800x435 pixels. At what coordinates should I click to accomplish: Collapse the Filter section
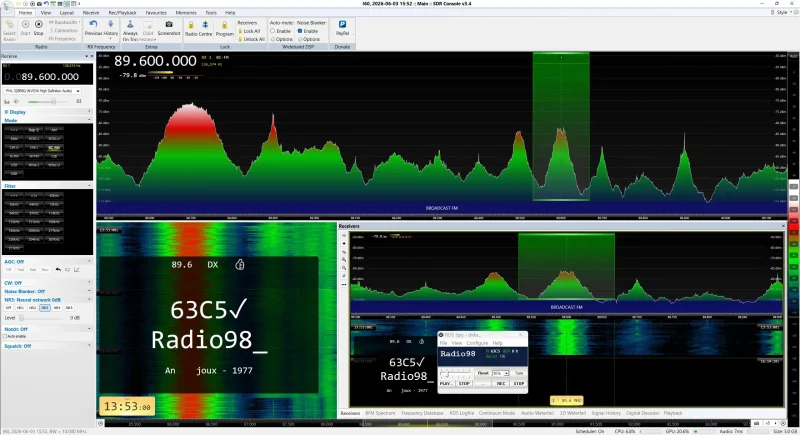click(x=90, y=186)
